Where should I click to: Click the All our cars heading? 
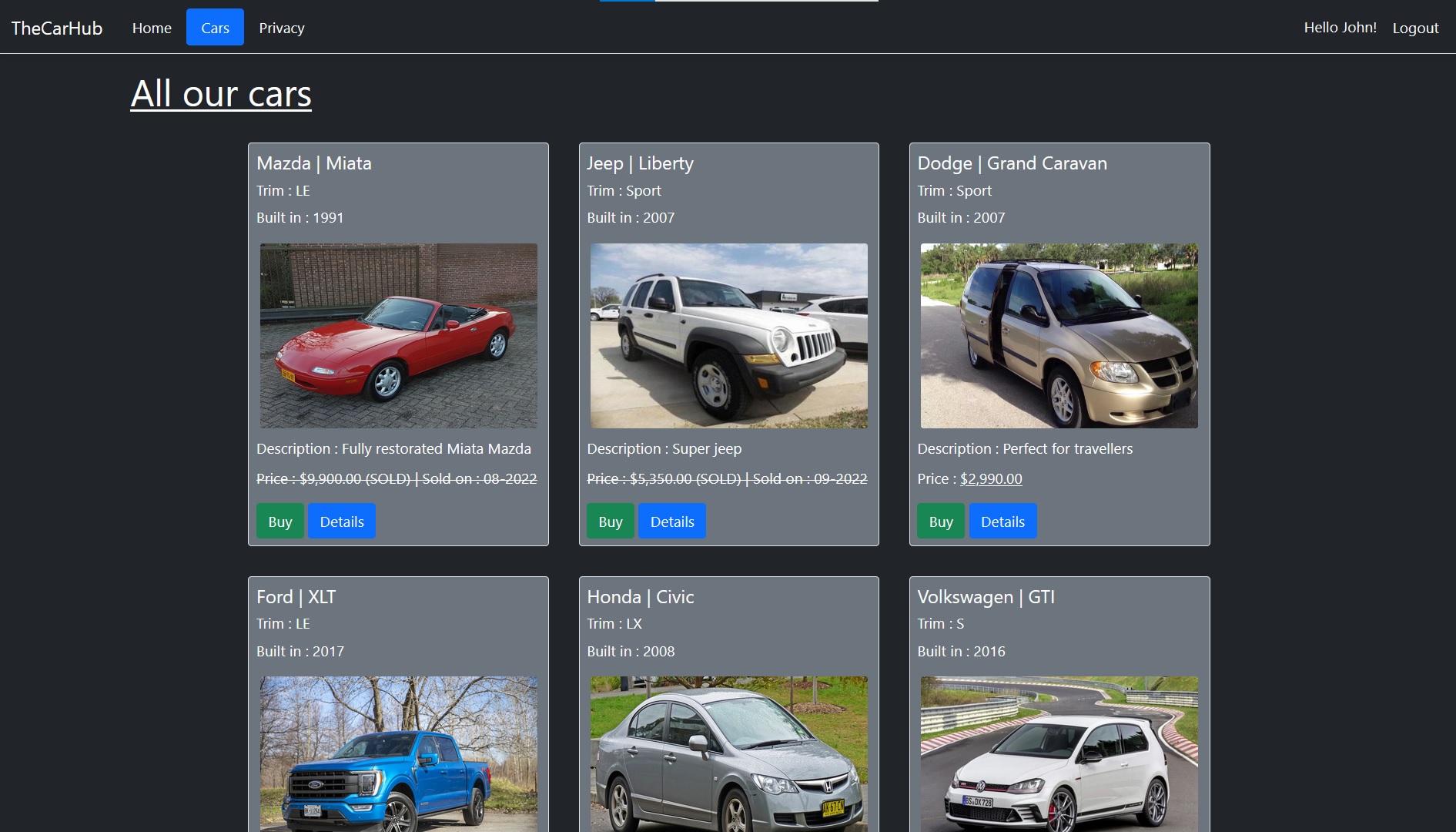pos(221,94)
